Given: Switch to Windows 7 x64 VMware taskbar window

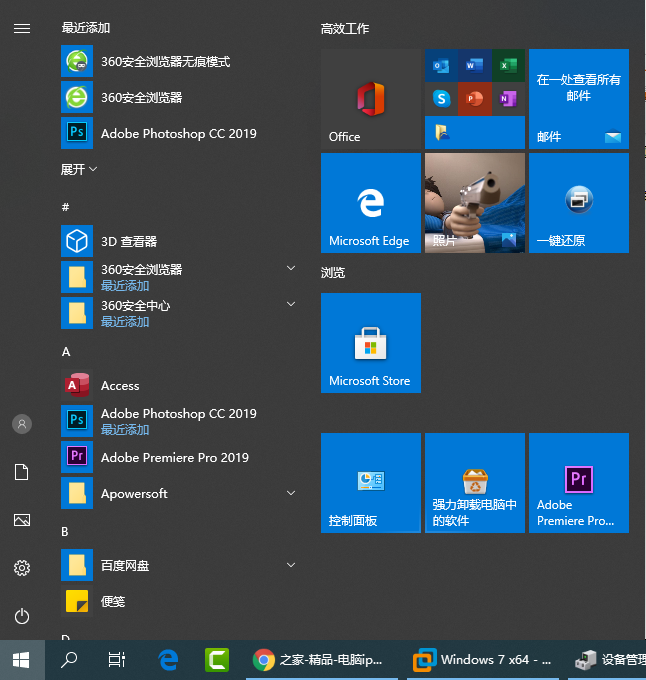Looking at the screenshot, I should coord(482,660).
